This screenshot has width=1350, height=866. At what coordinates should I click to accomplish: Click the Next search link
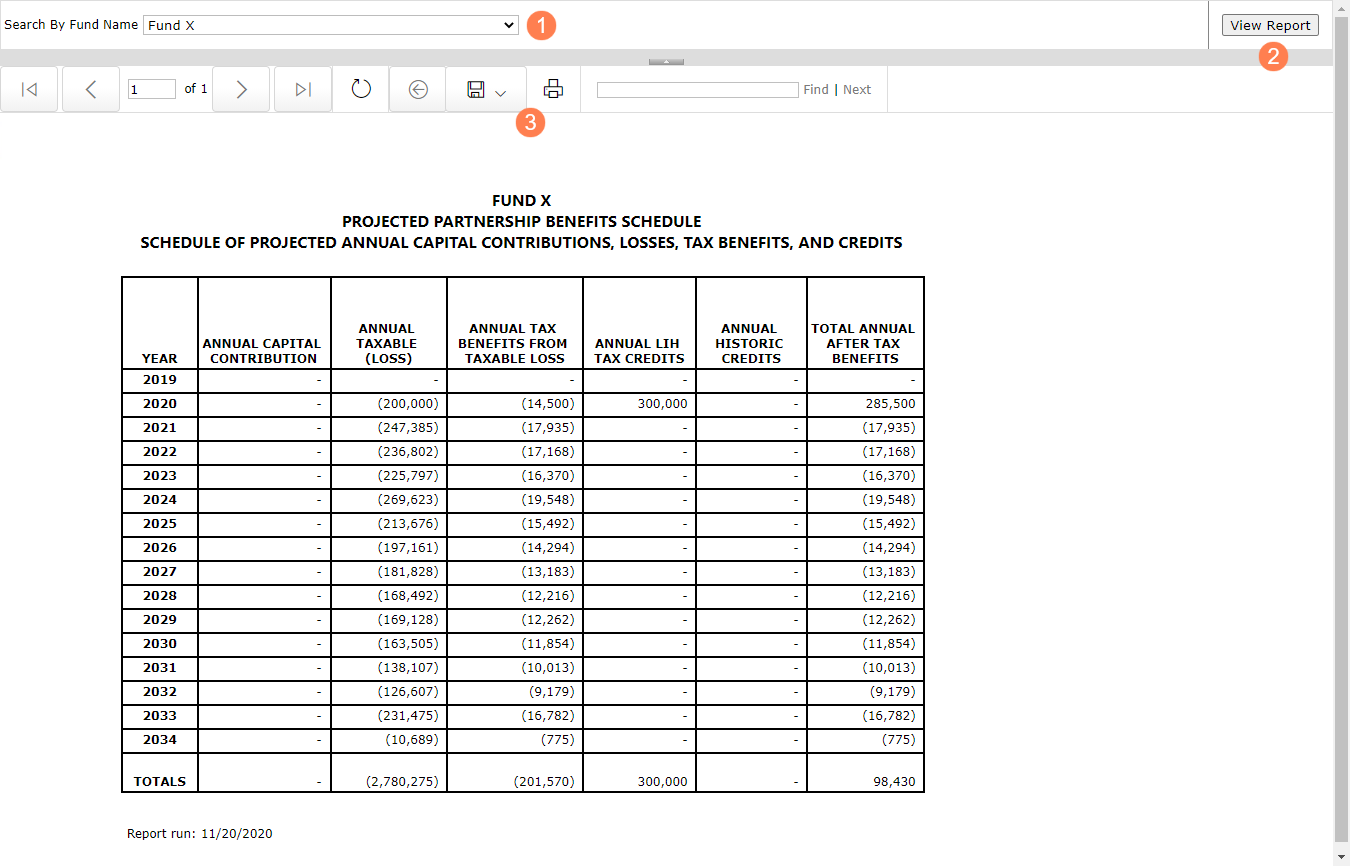pyautogui.click(x=857, y=90)
